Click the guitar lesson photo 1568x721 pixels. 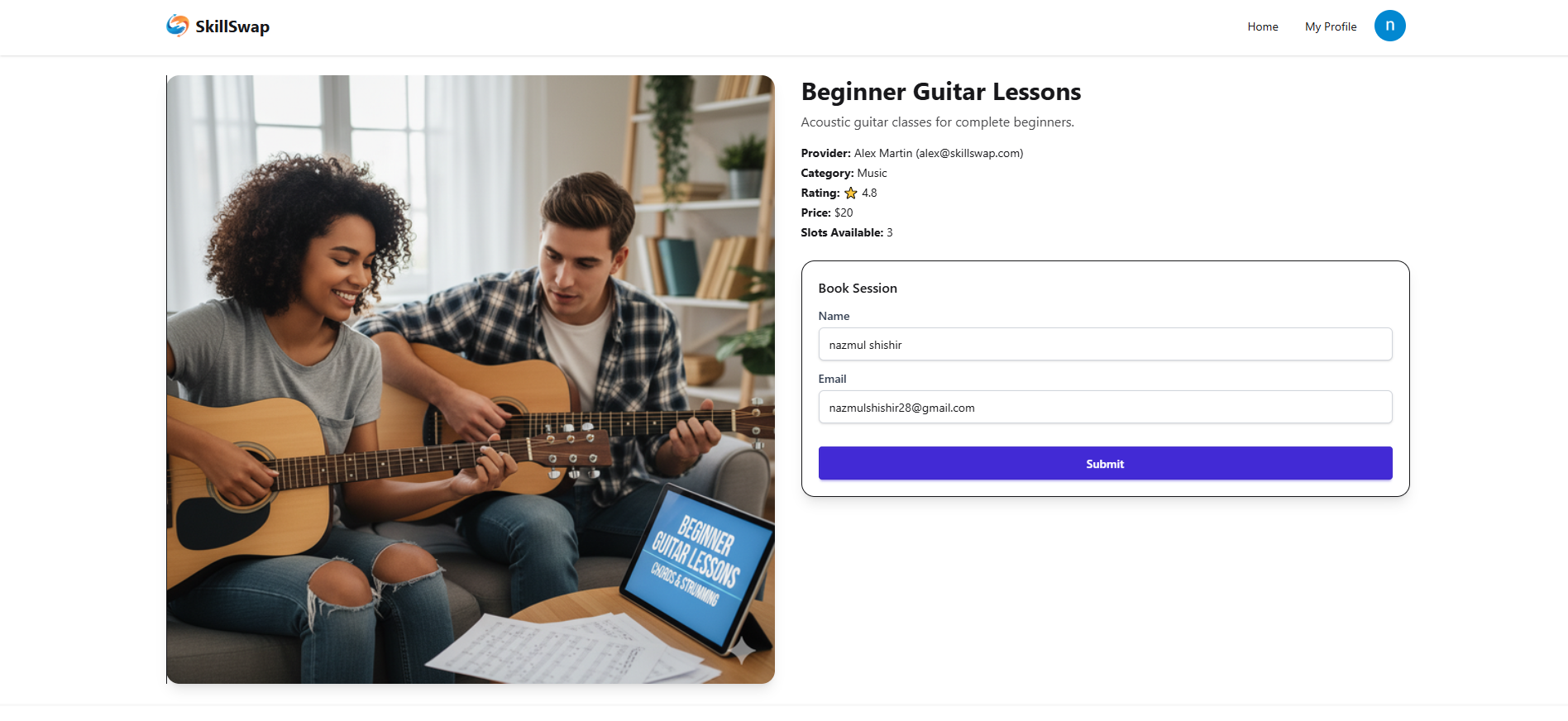pyautogui.click(x=471, y=380)
